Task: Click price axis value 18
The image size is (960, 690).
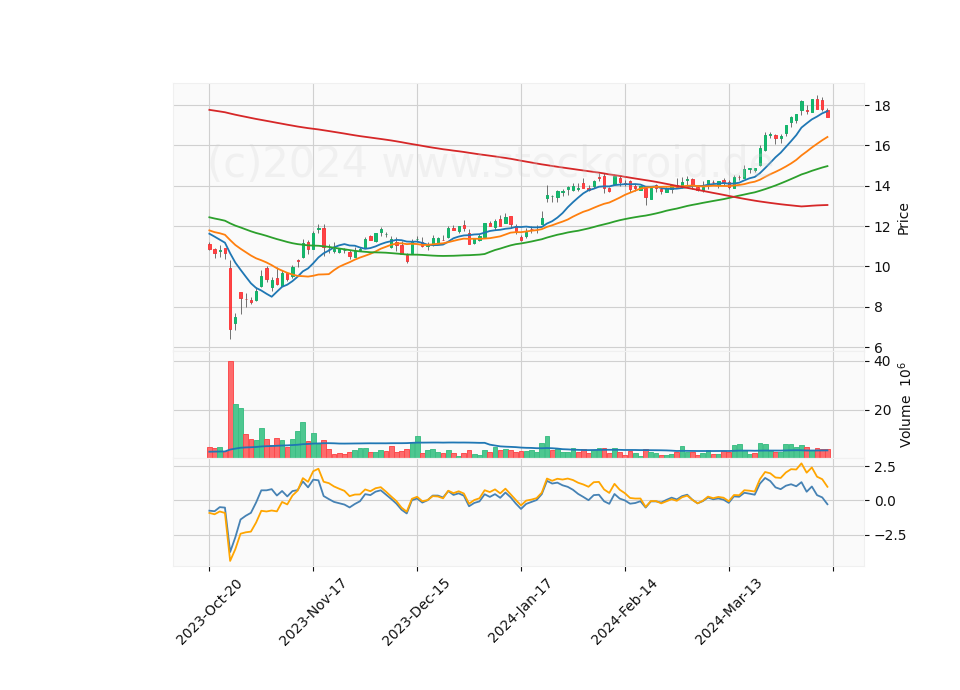Action: click(x=882, y=106)
